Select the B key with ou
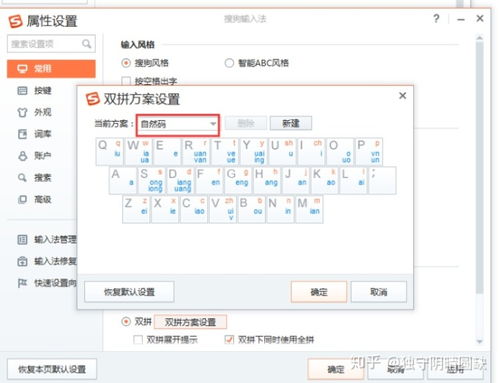 click(252, 209)
